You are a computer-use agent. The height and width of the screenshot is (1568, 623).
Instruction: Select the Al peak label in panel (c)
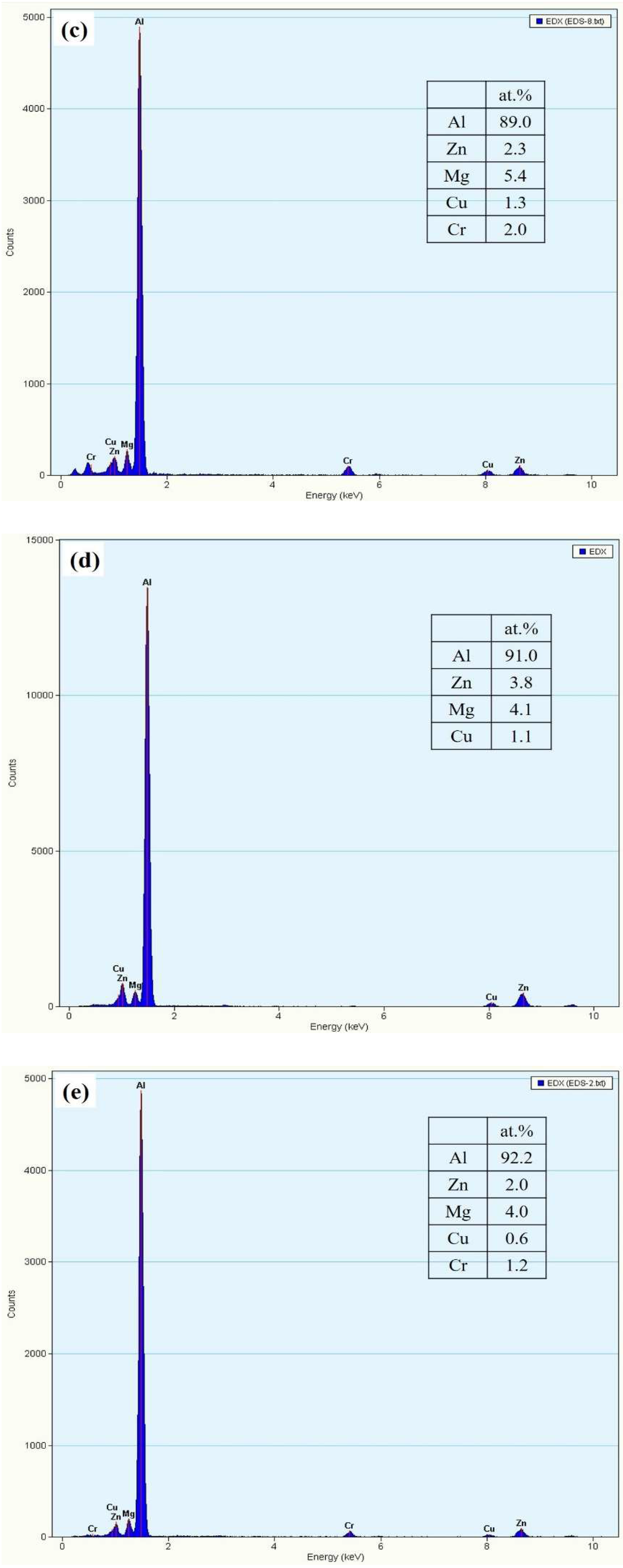140,22
